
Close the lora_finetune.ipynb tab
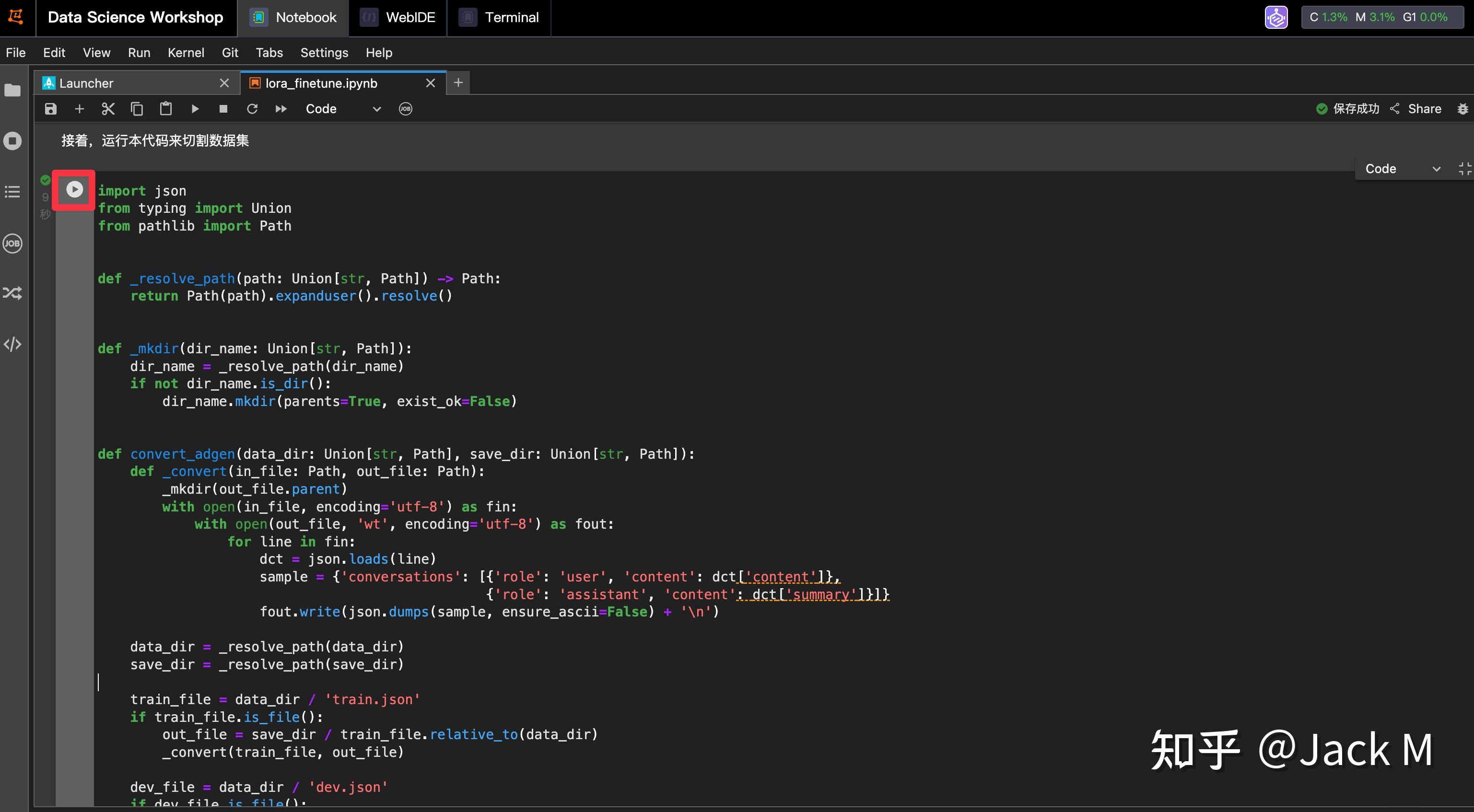click(431, 83)
